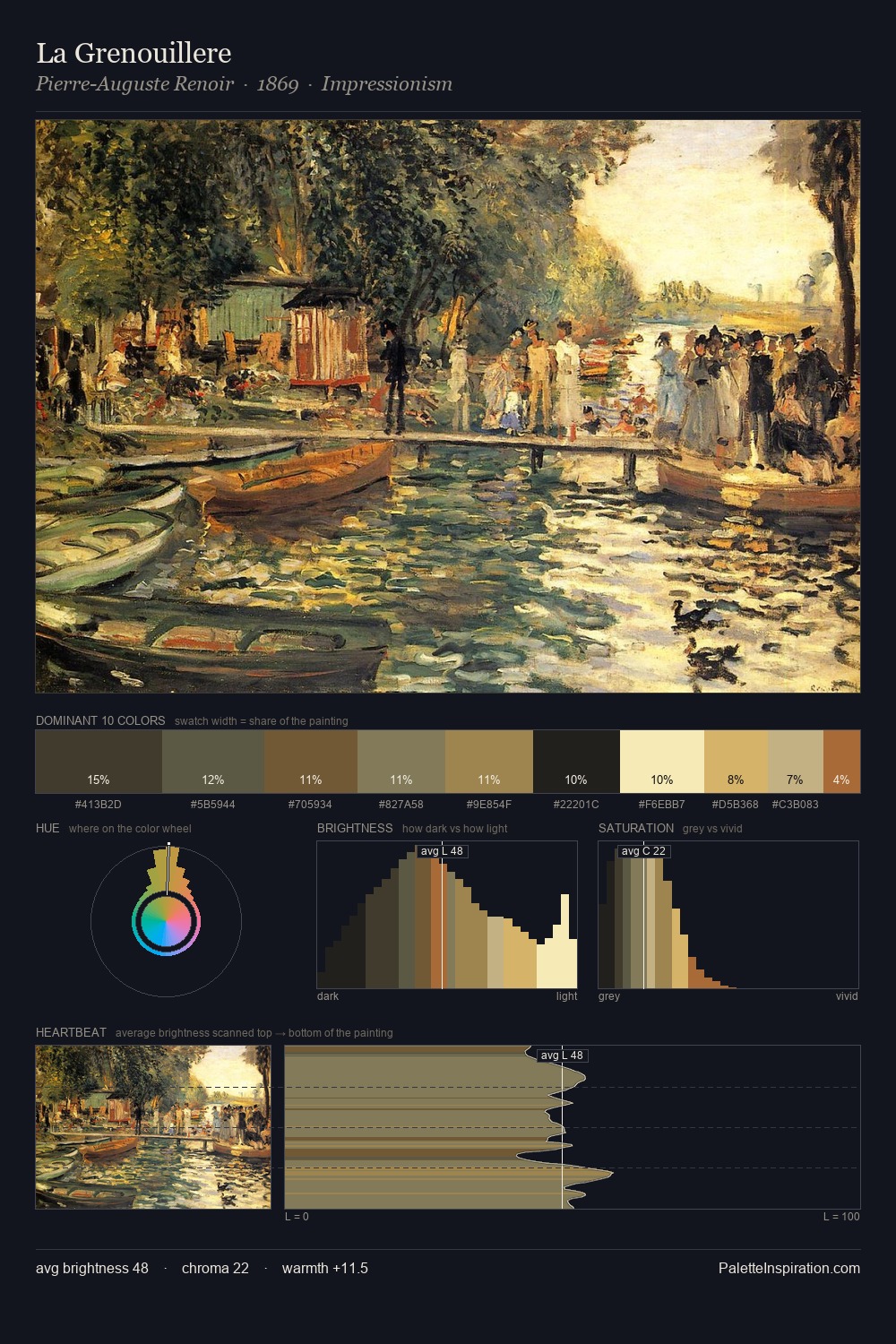The height and width of the screenshot is (1344, 896).
Task: Click the '#C3B083' hex code label
Action: click(796, 805)
